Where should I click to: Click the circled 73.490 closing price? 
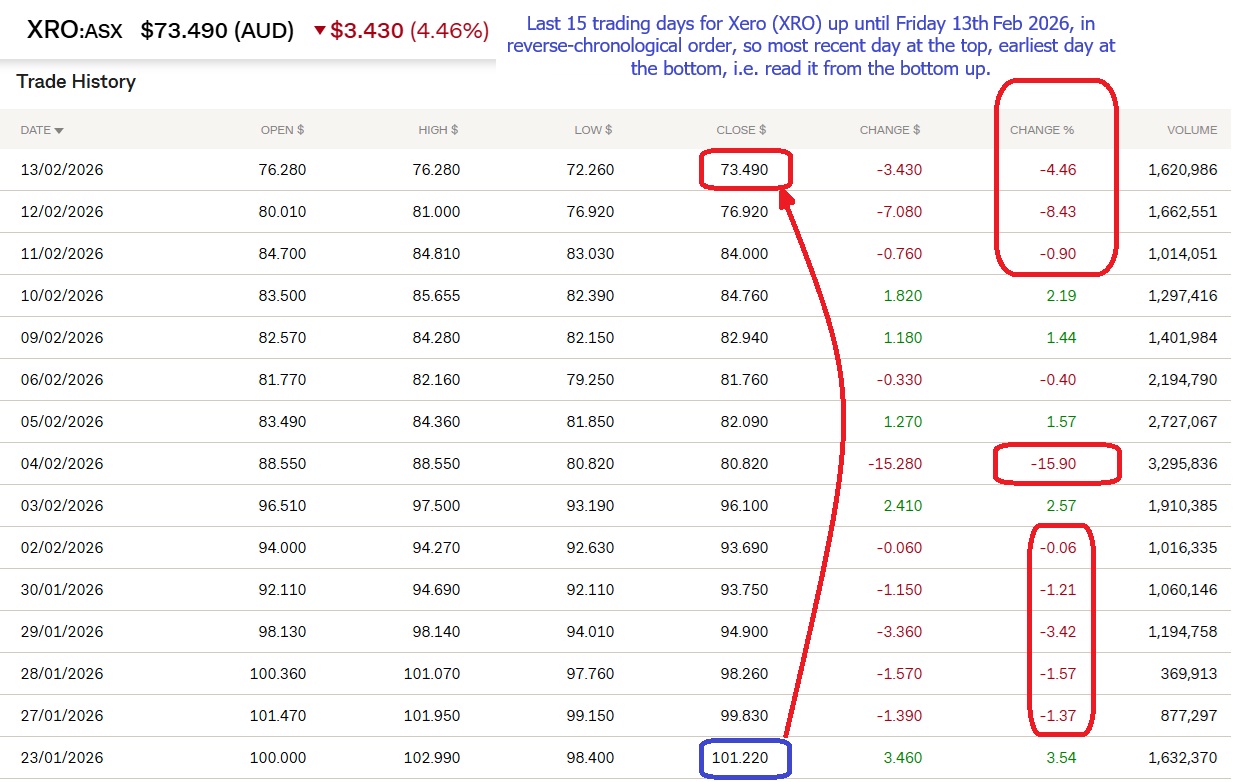coord(743,170)
